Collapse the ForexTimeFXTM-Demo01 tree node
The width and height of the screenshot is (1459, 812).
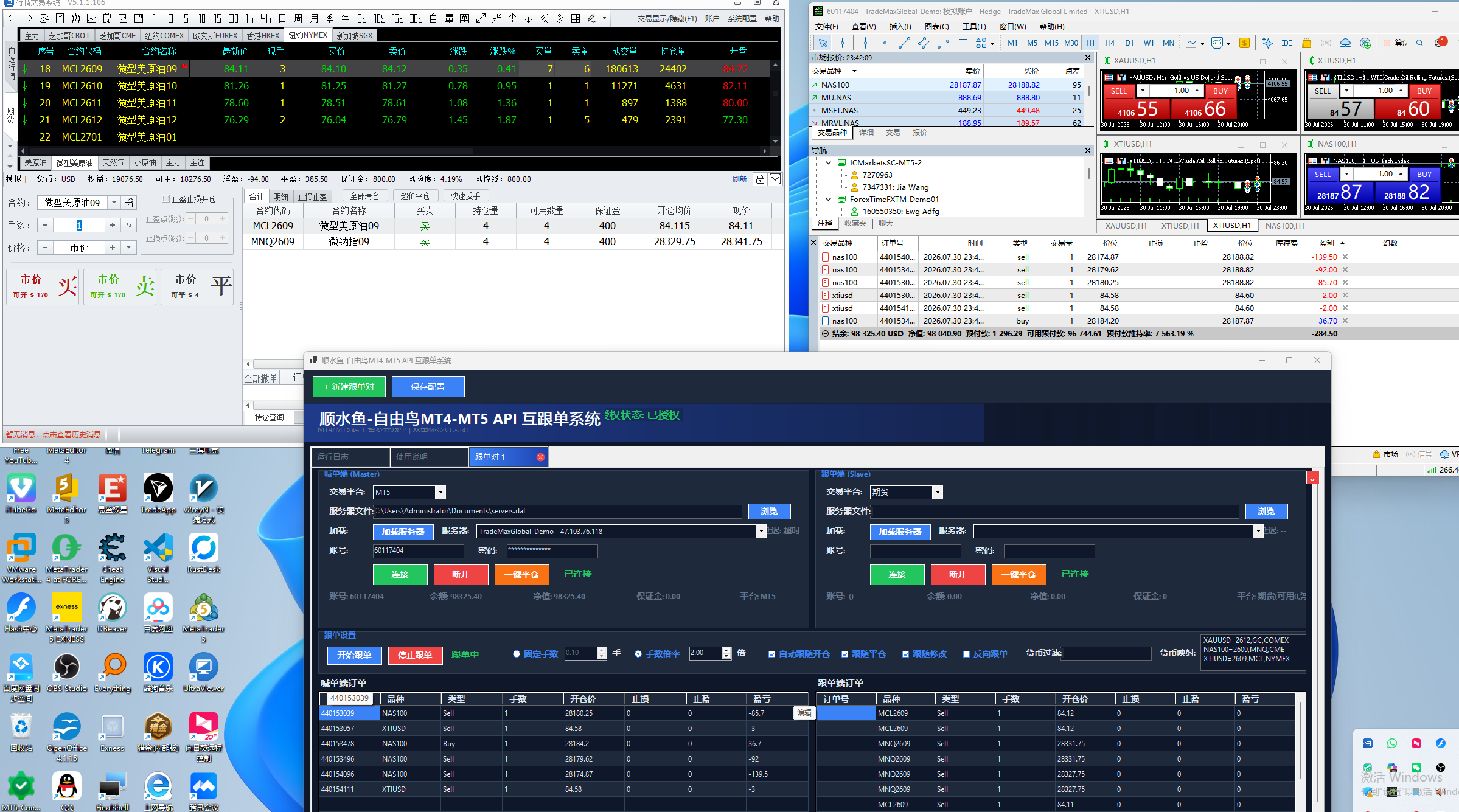(828, 200)
